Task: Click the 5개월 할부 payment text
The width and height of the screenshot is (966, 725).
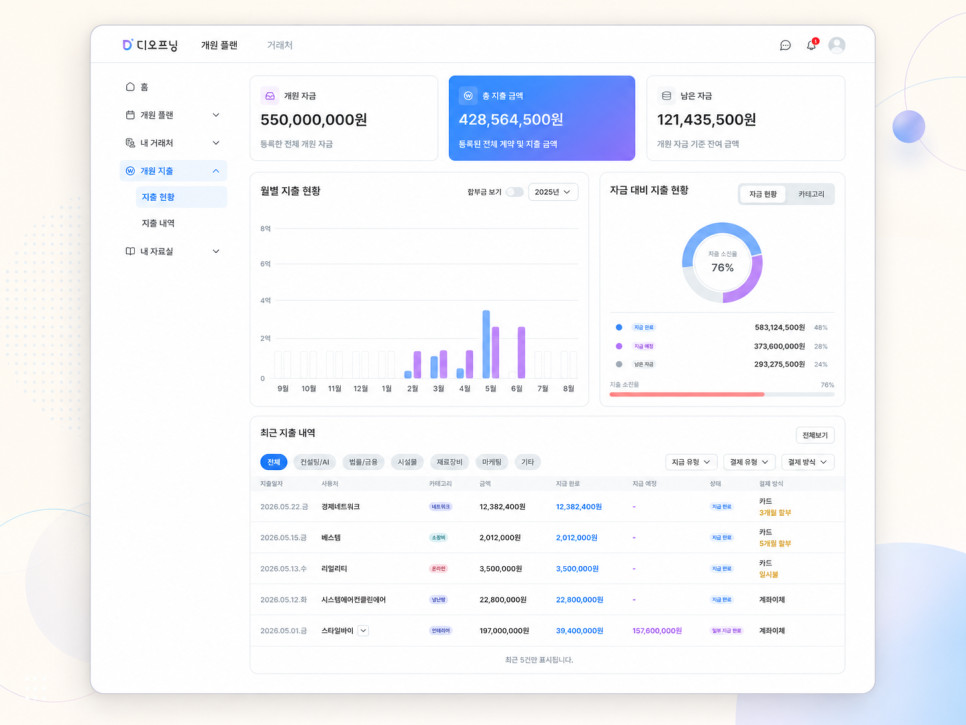Action: coord(775,543)
